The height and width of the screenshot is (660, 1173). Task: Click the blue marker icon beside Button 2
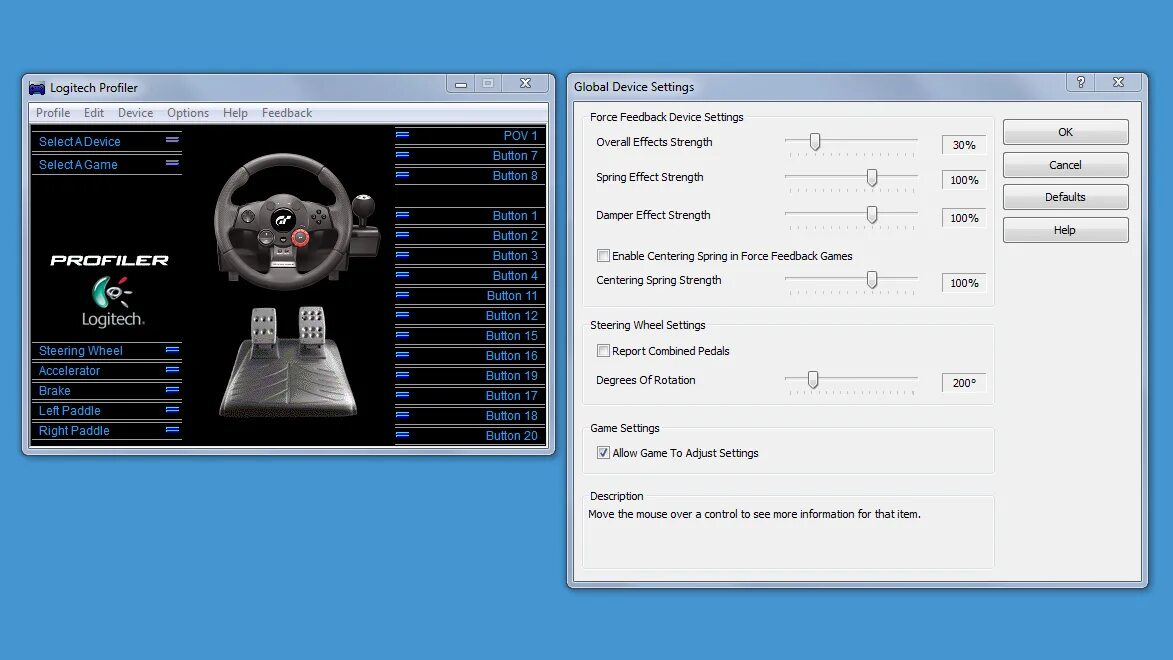[x=402, y=235]
